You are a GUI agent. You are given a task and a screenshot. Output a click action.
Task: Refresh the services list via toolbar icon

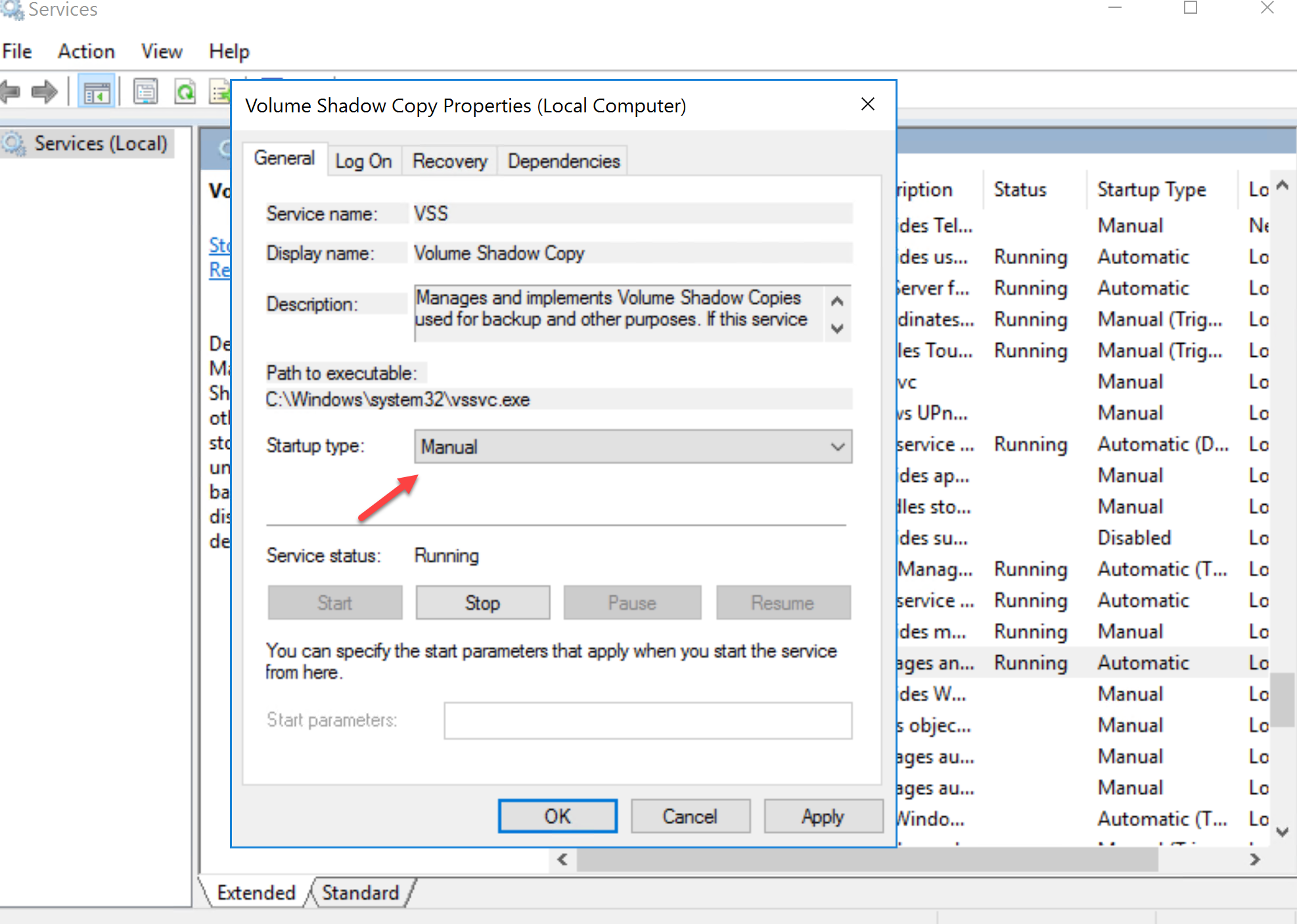coord(185,91)
